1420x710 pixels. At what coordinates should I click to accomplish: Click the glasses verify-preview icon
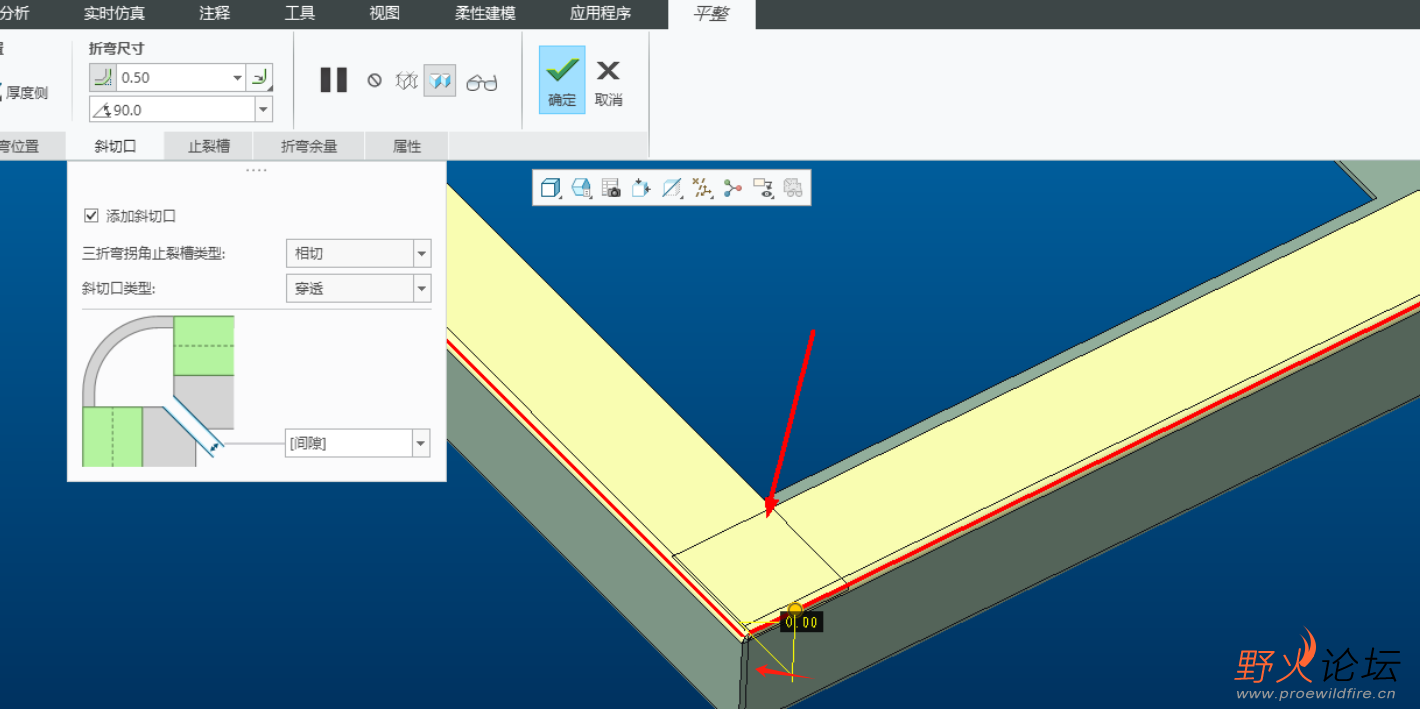481,82
